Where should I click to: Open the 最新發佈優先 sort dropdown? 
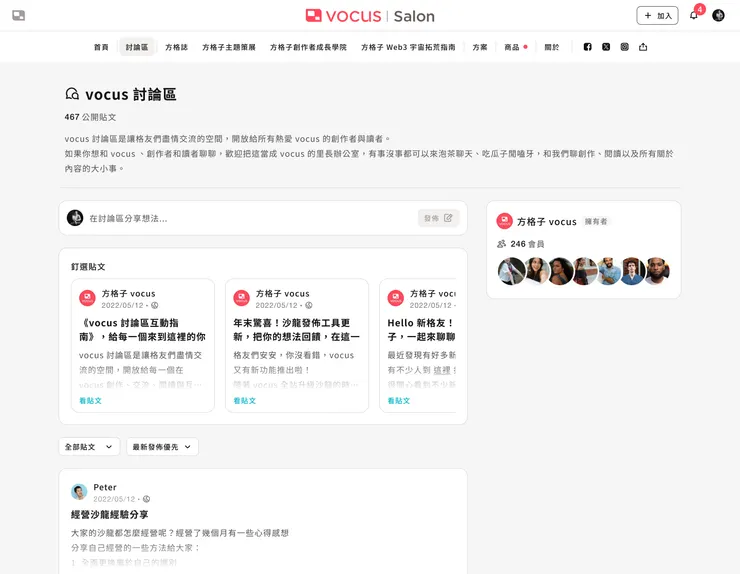(162, 447)
